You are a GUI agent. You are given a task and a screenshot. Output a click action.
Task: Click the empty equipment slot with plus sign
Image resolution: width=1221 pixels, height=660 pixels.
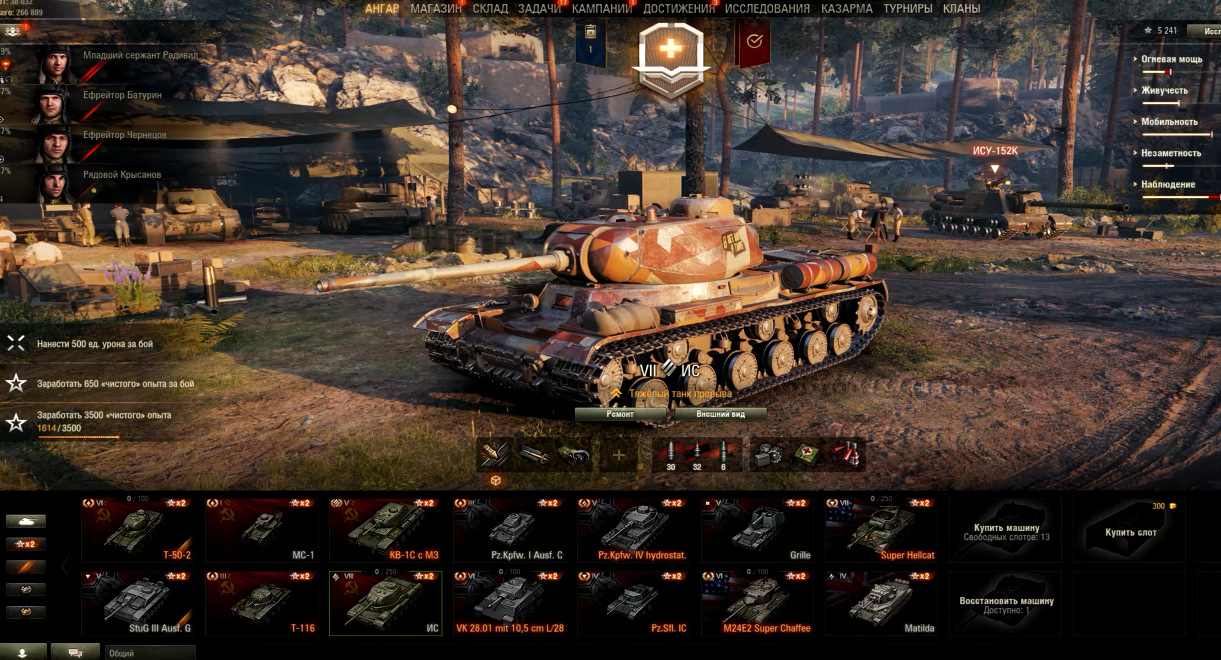(x=618, y=455)
